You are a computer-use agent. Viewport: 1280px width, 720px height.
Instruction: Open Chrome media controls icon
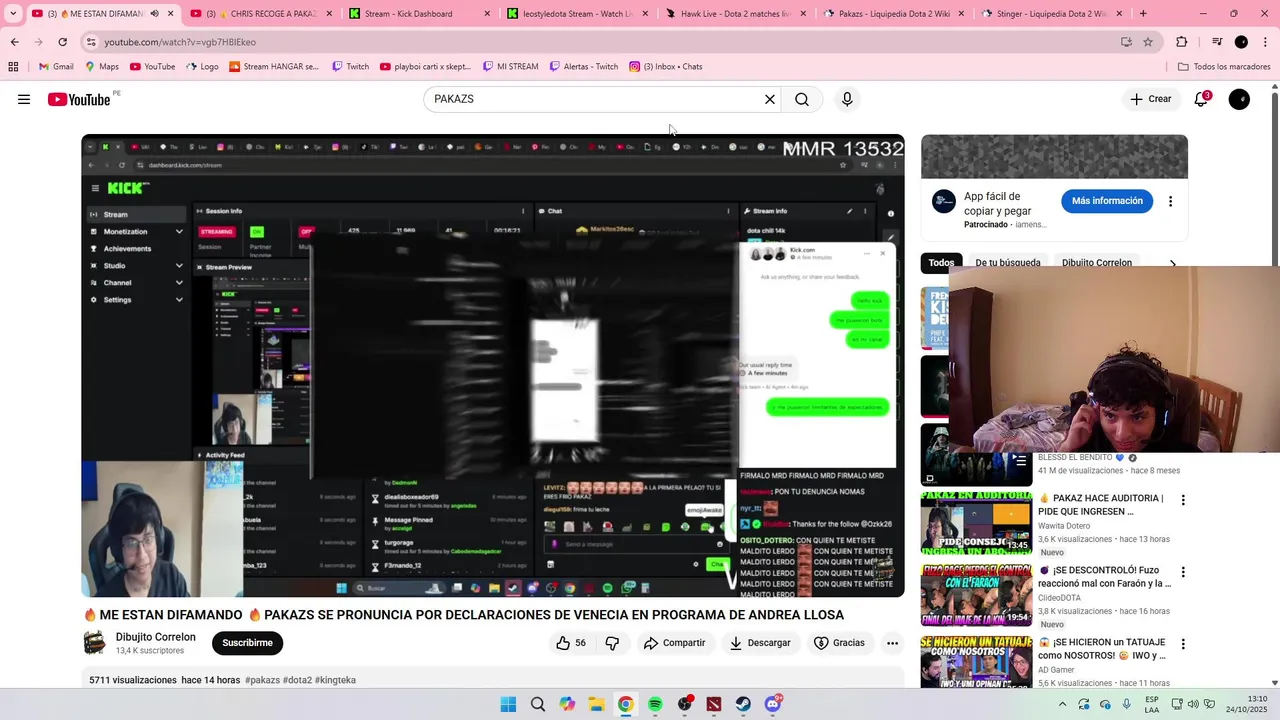point(1217,42)
